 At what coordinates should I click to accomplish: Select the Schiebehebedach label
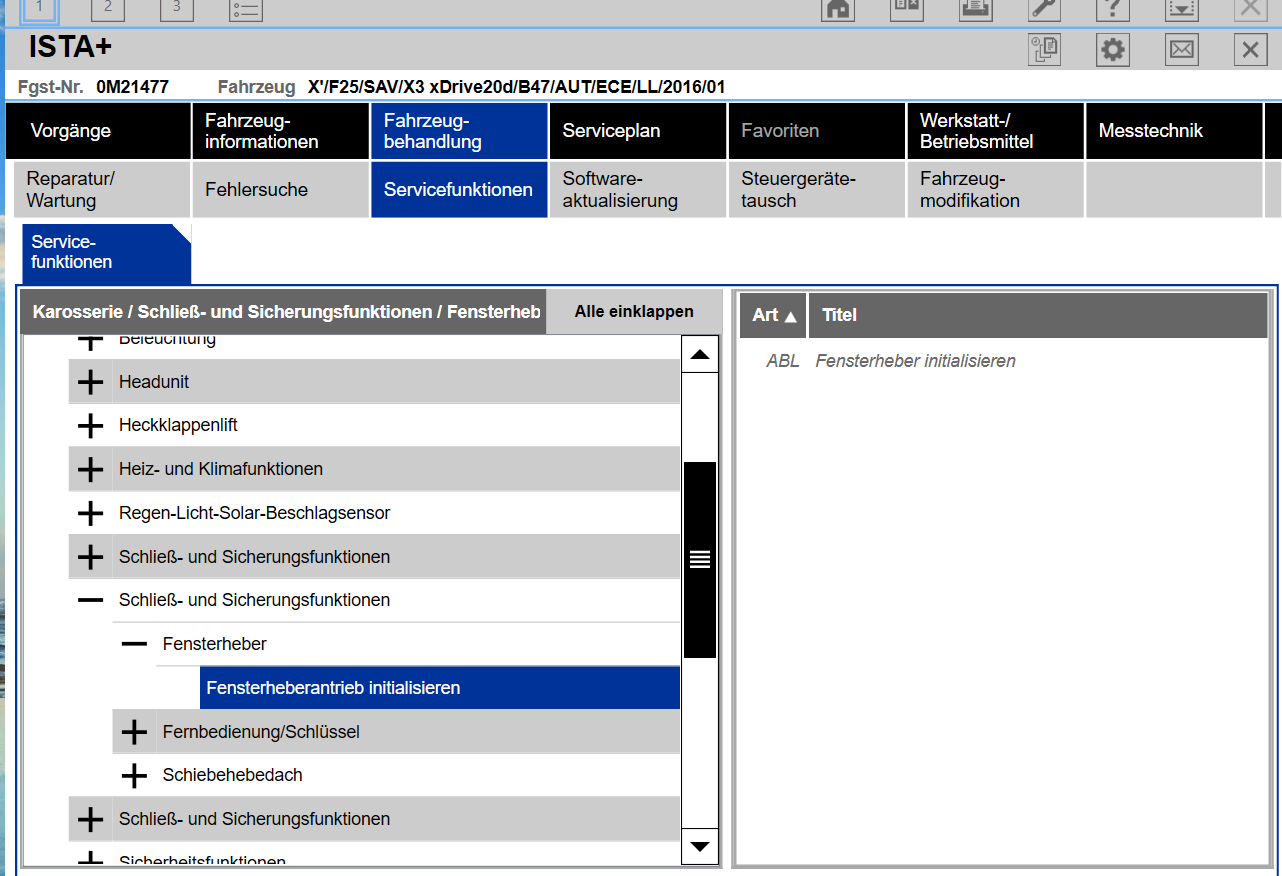(x=233, y=775)
